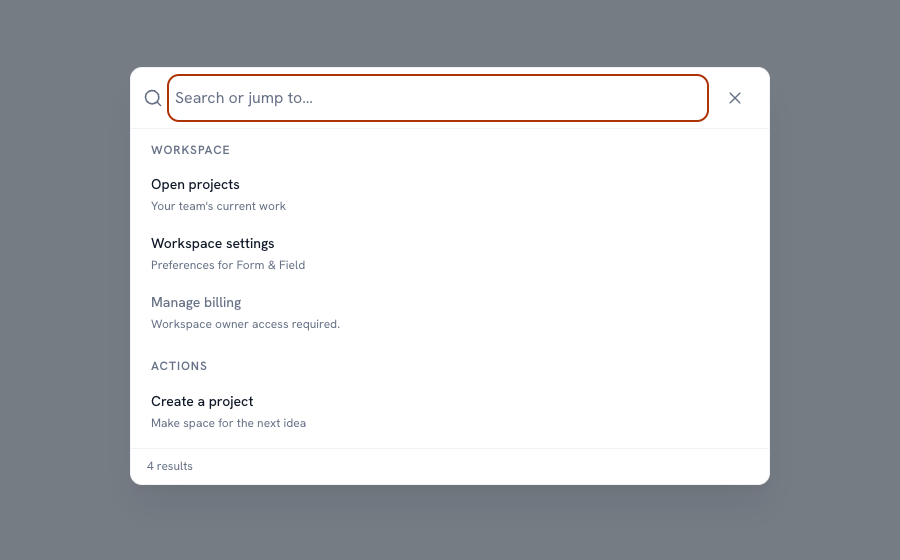Click the Manage billing greyed title

(196, 303)
